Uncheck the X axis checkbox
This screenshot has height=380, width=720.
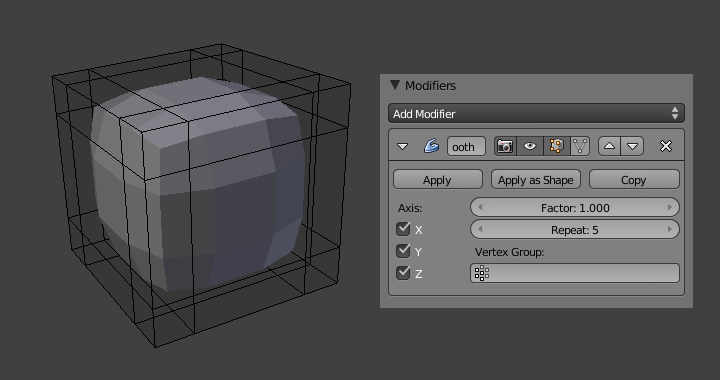403,229
